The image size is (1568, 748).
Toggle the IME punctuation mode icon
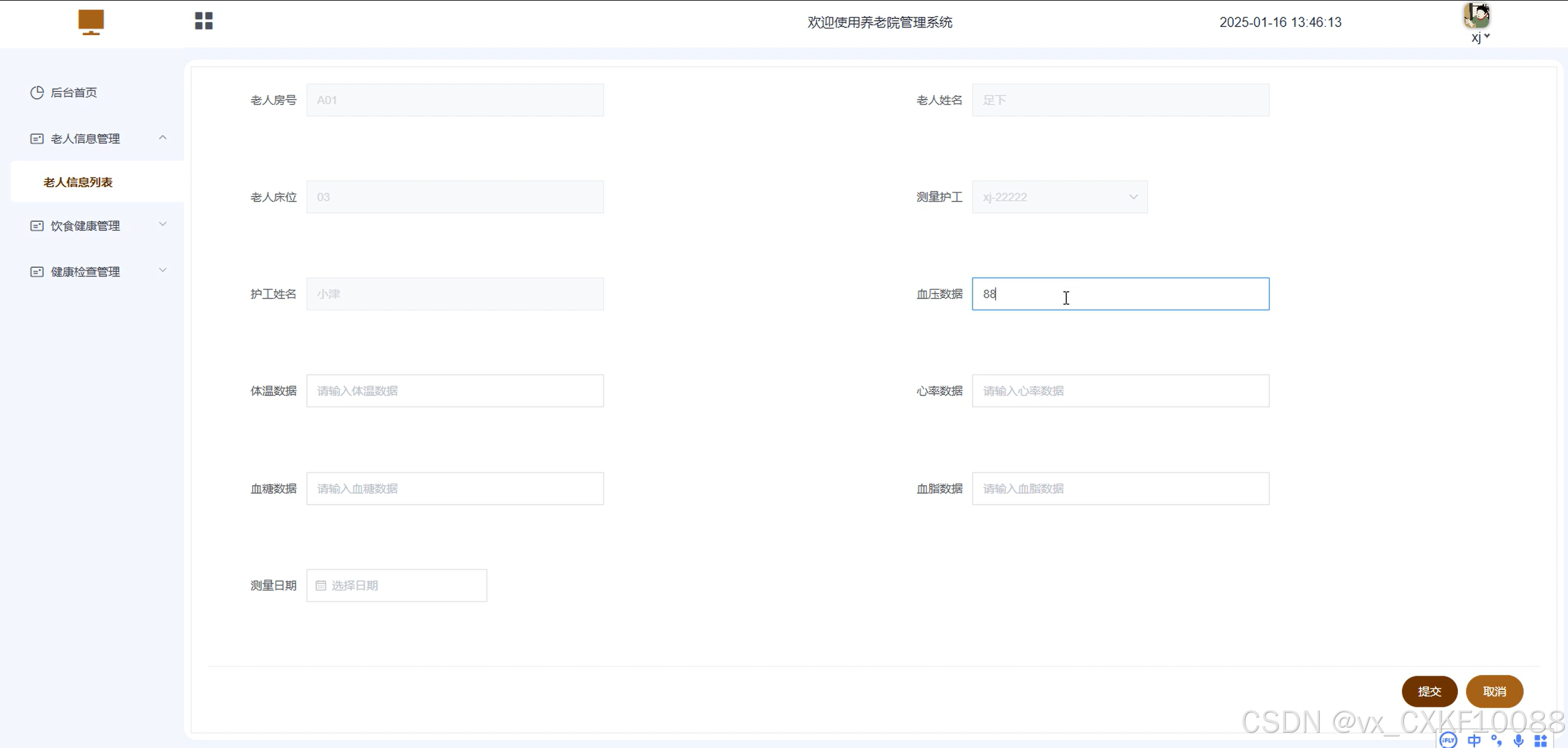pyautogui.click(x=1496, y=740)
